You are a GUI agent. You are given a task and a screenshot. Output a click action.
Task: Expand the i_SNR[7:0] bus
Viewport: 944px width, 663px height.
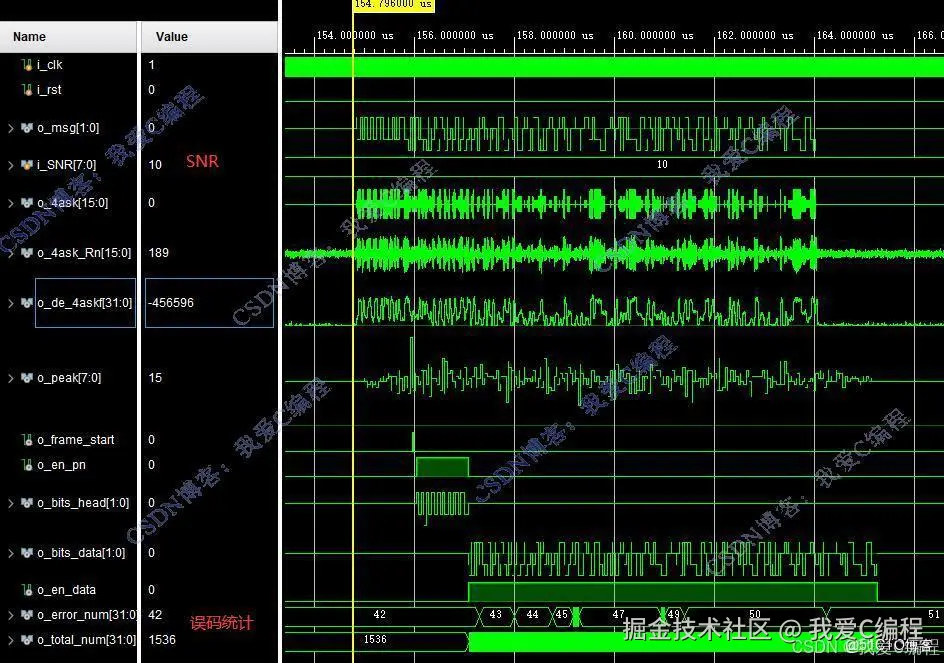(10, 164)
